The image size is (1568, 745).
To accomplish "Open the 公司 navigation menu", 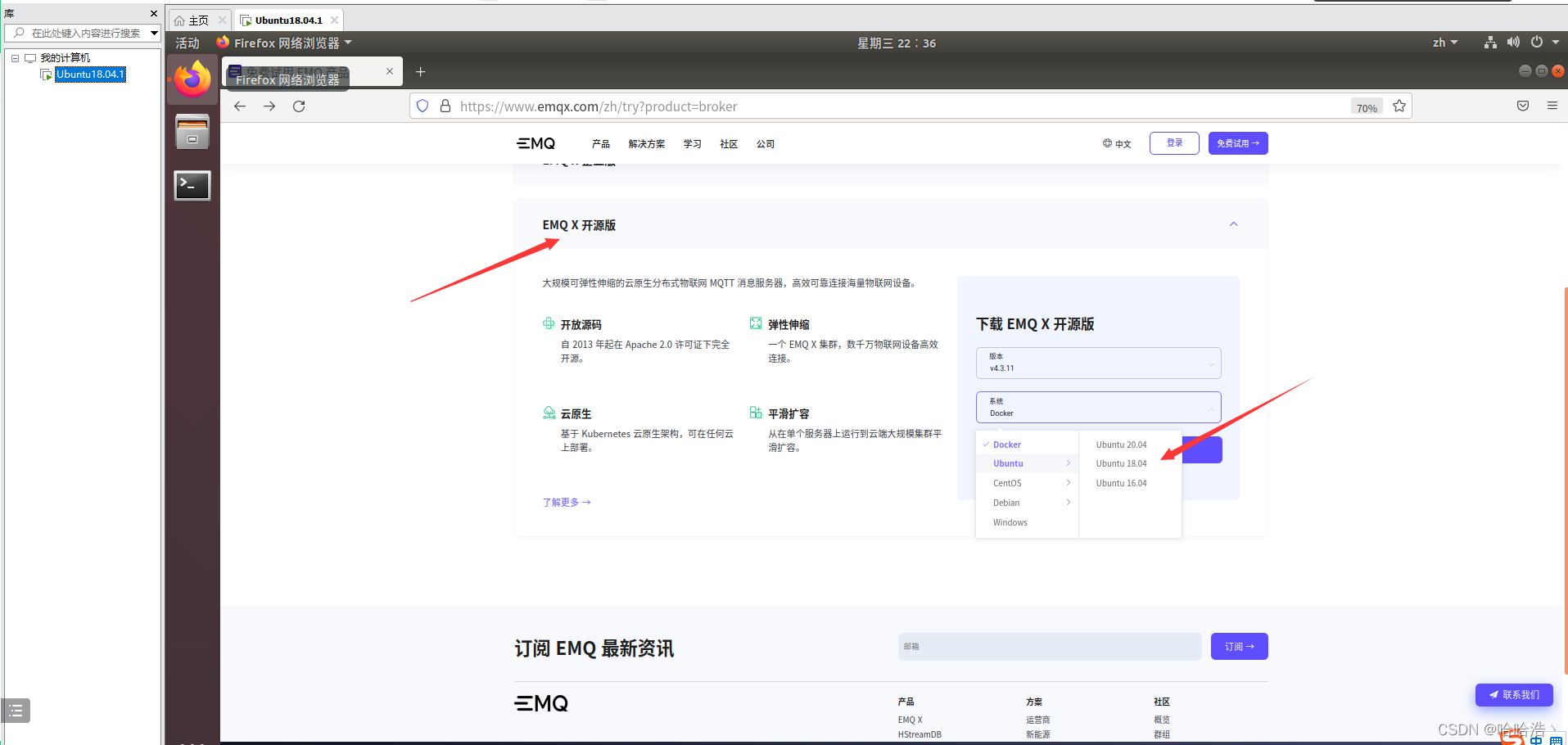I will pos(766,144).
